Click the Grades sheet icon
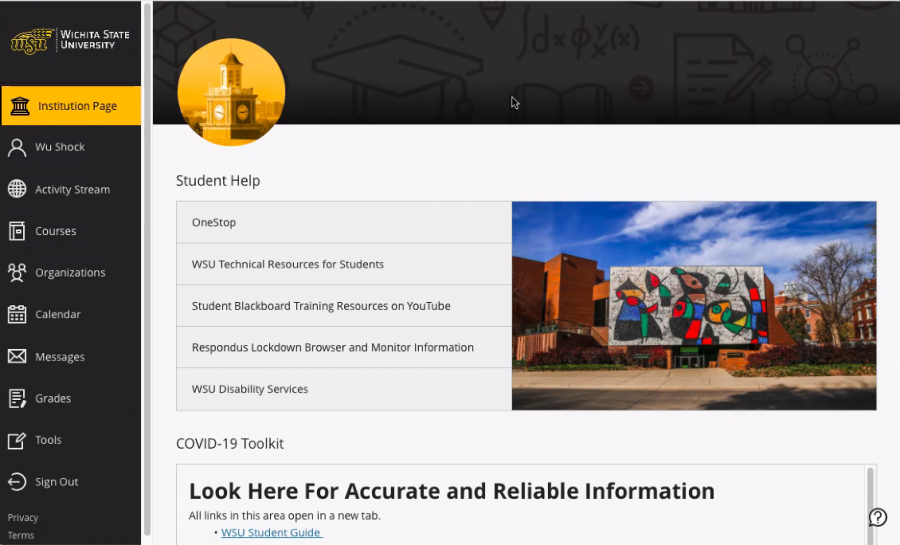This screenshot has width=900, height=545. pos(17,398)
